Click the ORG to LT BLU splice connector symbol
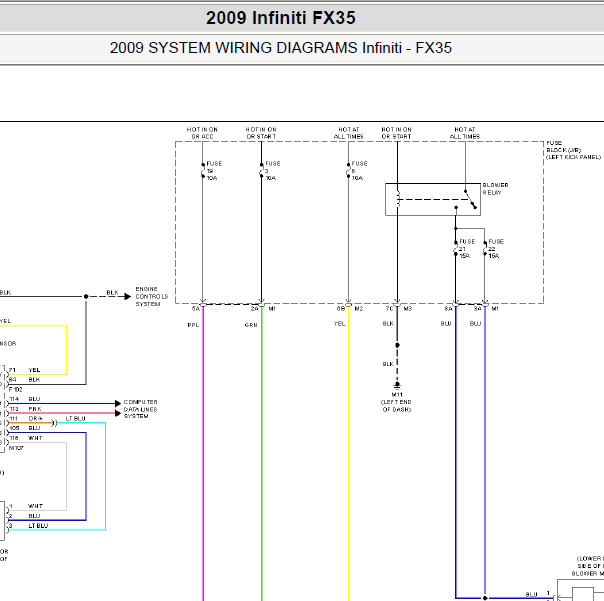 [54, 423]
